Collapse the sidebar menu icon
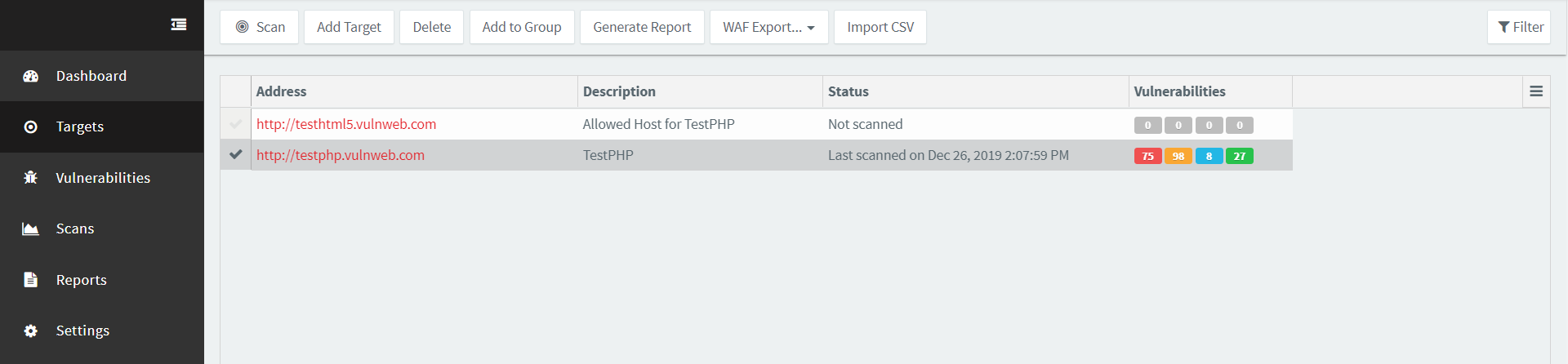The height and width of the screenshot is (364, 1568). pyautogui.click(x=178, y=24)
